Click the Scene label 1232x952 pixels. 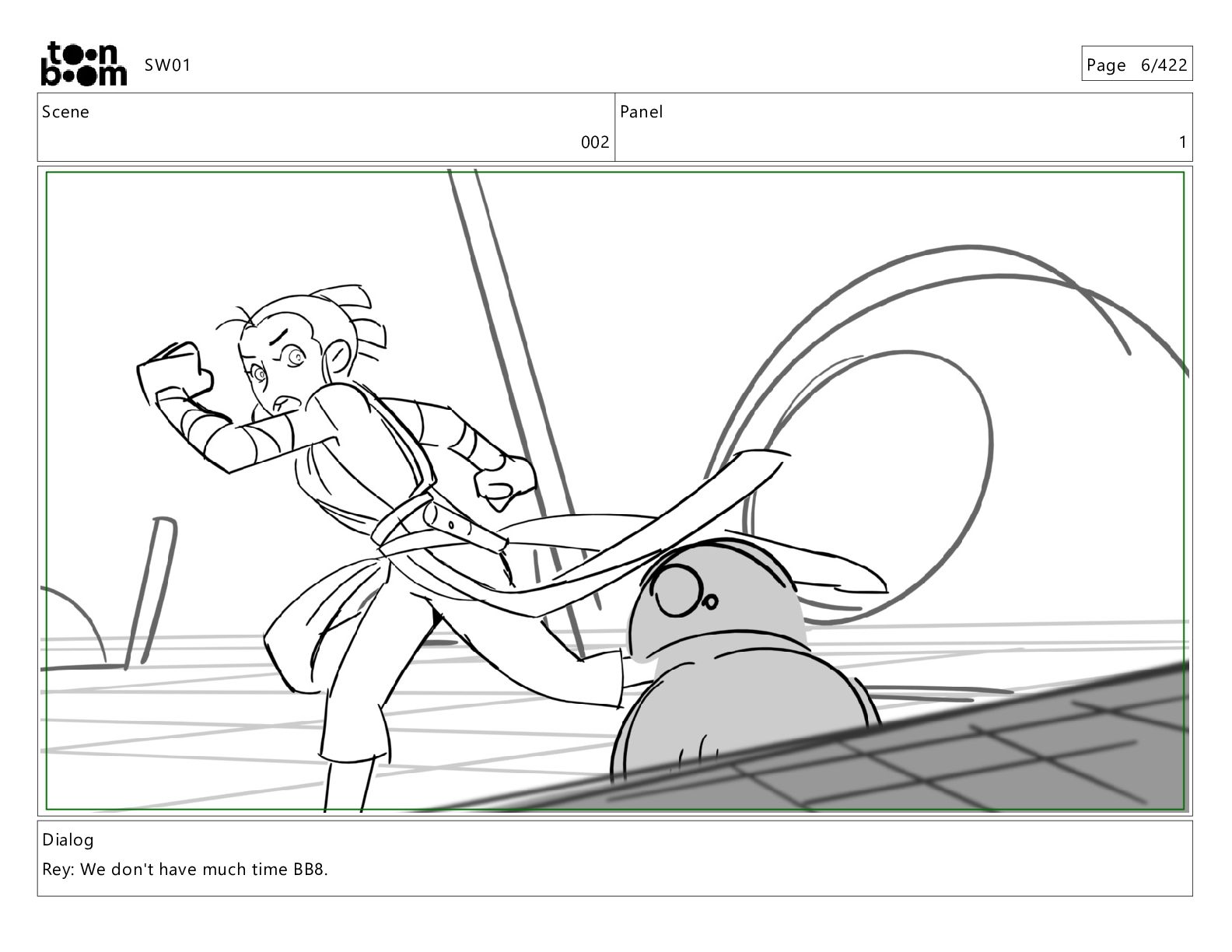point(65,112)
